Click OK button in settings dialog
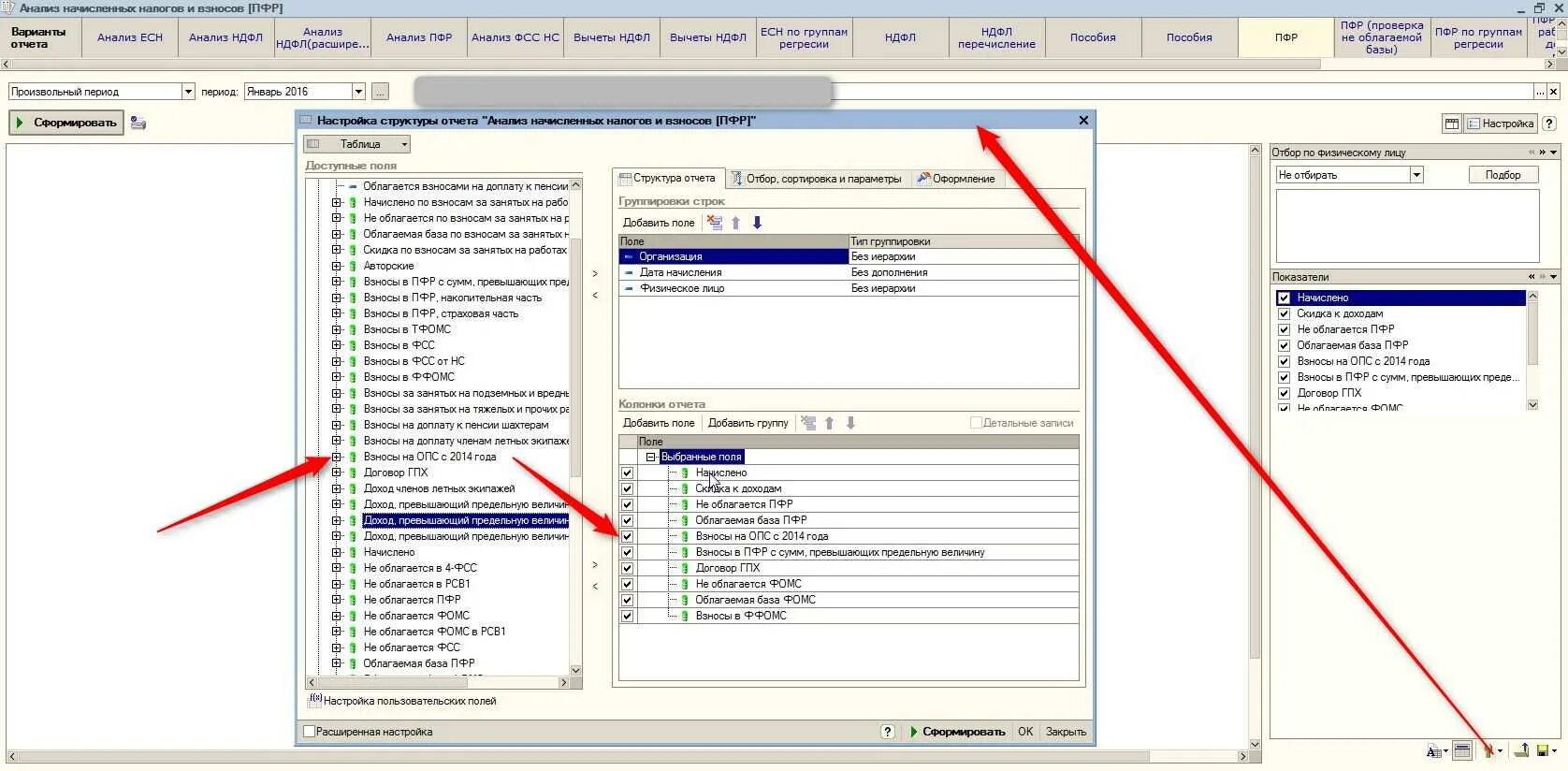Viewport: 1568px width, 771px height. point(1025,732)
